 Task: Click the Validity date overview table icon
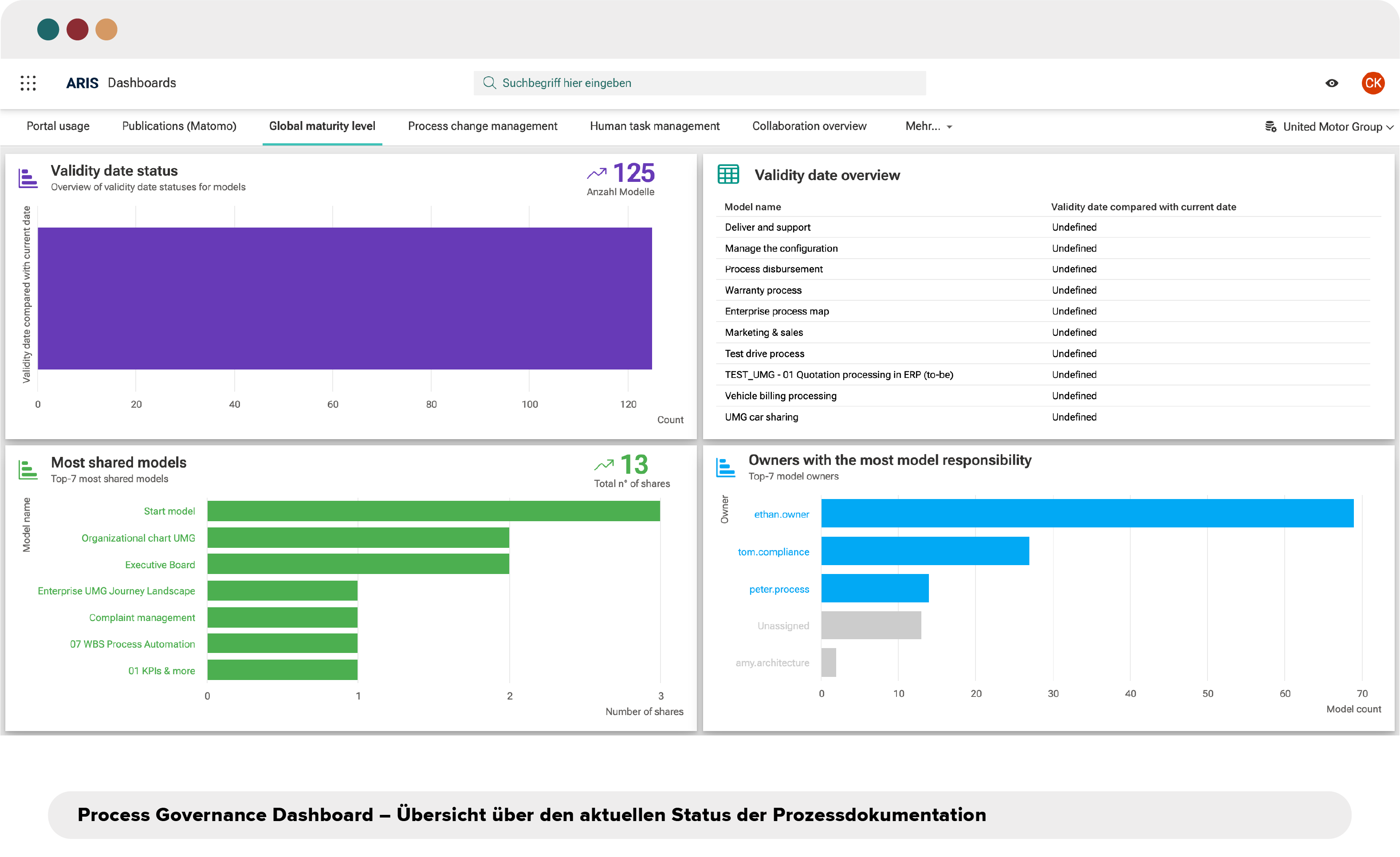pos(728,174)
